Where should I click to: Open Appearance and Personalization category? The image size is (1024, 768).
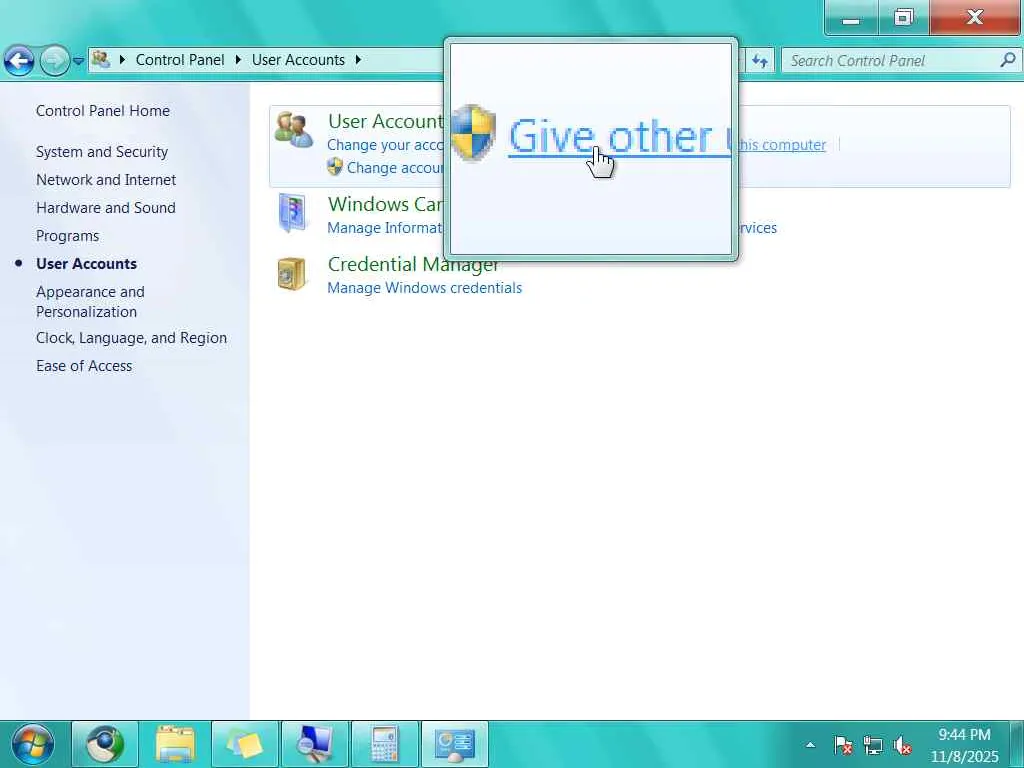[90, 302]
